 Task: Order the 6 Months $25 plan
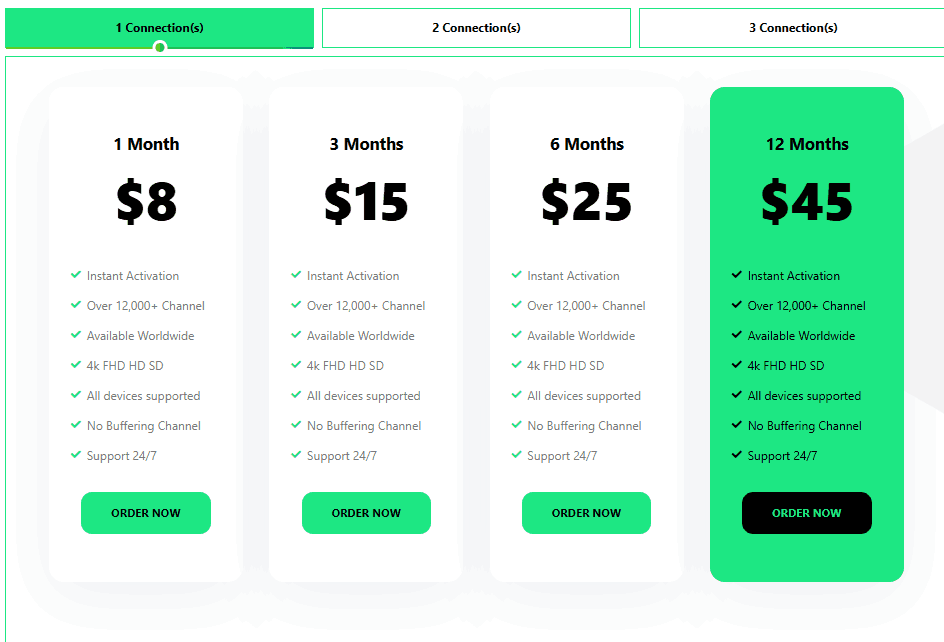(x=586, y=513)
